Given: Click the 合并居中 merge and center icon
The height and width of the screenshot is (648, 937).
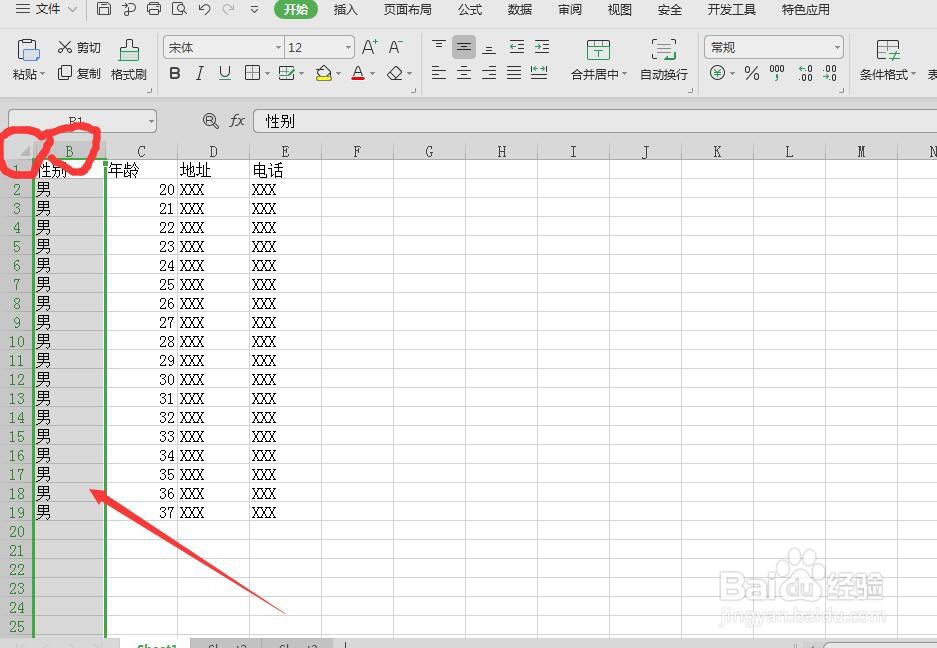Looking at the screenshot, I should pyautogui.click(x=598, y=50).
